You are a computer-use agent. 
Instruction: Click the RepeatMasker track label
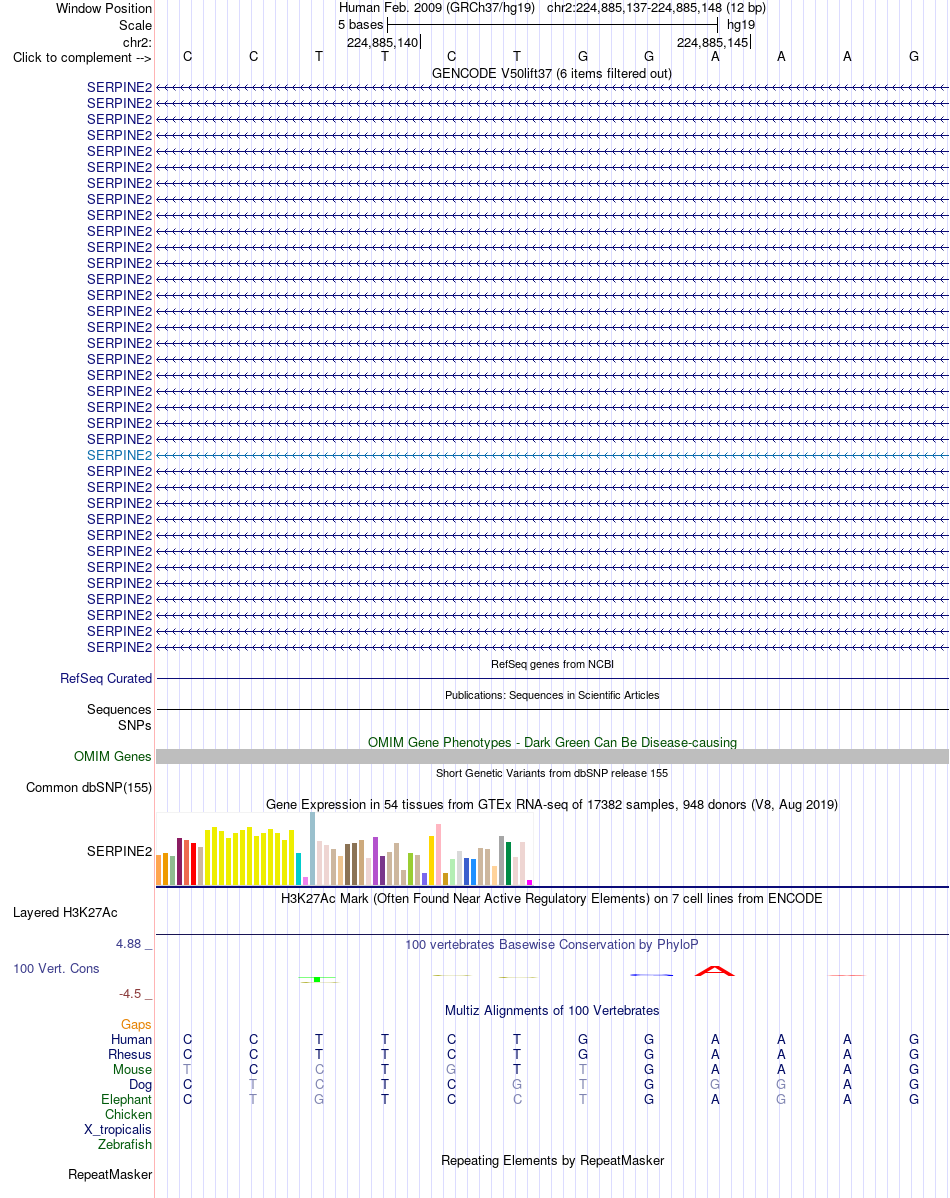point(110,1174)
